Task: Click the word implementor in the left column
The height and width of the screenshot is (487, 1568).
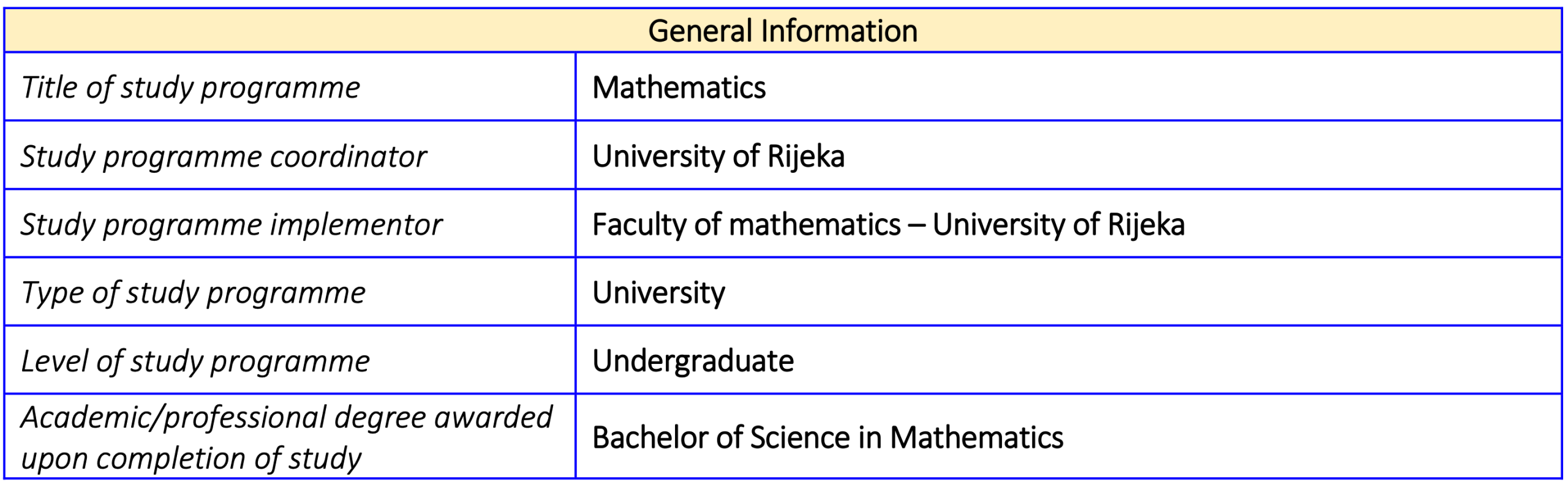Action: (356, 225)
